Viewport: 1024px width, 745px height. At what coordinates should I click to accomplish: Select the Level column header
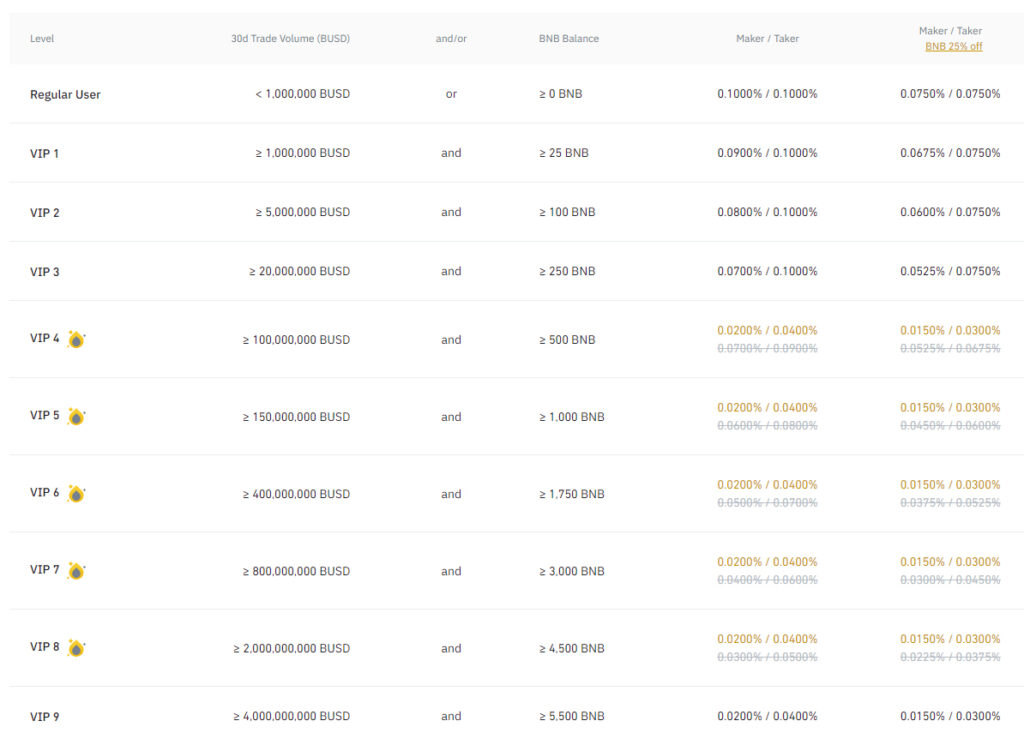(42, 39)
